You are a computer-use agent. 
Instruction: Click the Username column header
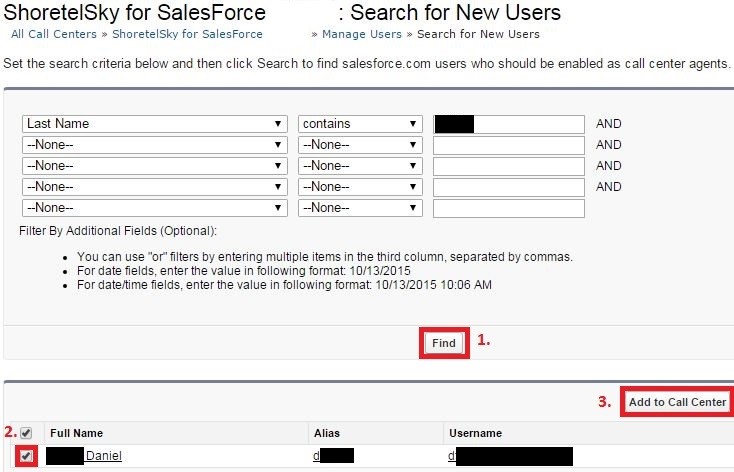click(476, 433)
